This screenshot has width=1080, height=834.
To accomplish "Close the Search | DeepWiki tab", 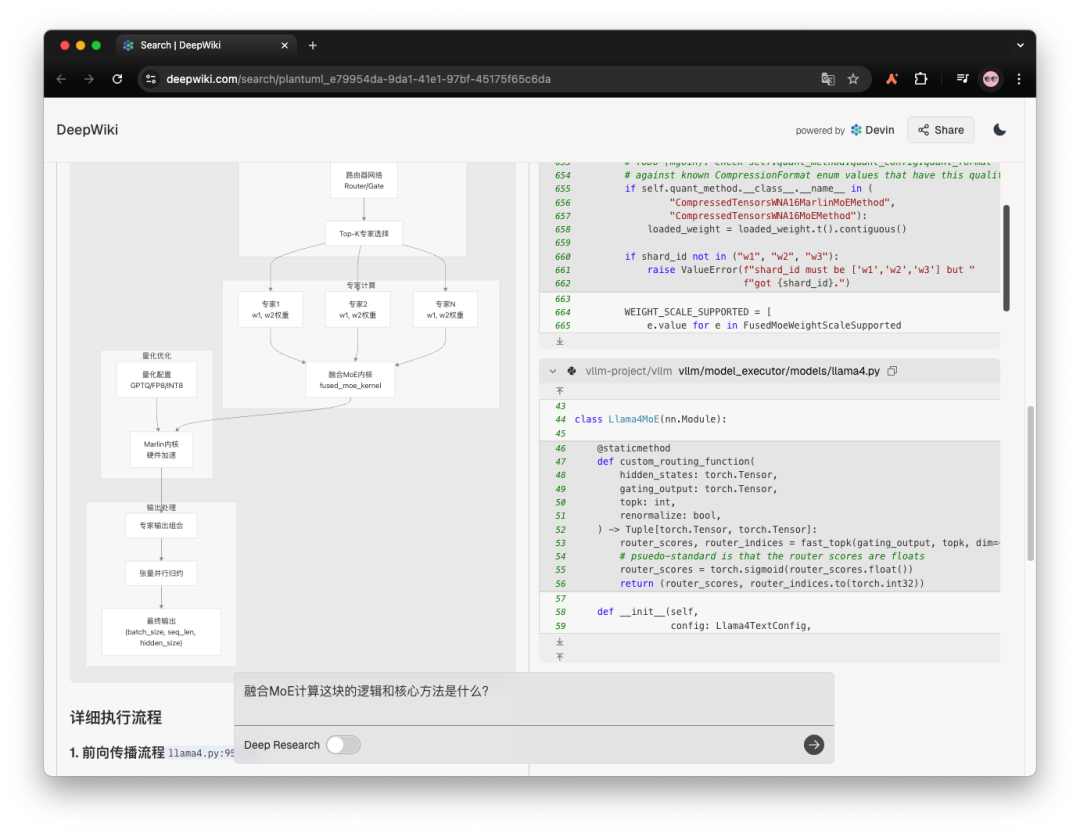I will (284, 45).
